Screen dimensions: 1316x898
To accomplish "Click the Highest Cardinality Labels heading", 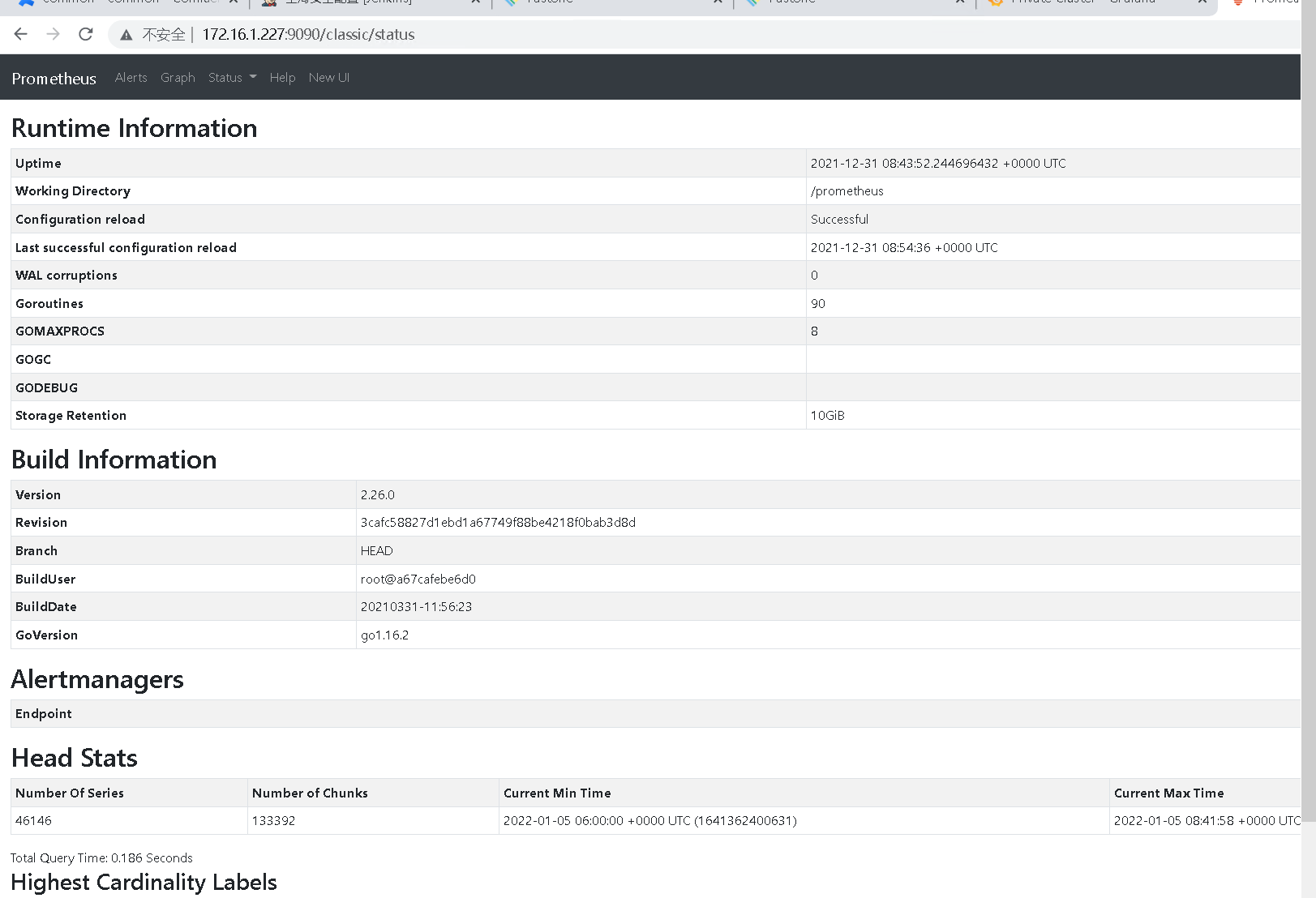I will pyautogui.click(x=144, y=882).
